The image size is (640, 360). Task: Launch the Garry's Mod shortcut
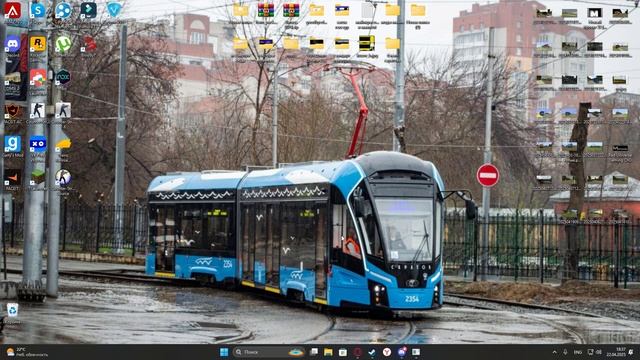13,144
